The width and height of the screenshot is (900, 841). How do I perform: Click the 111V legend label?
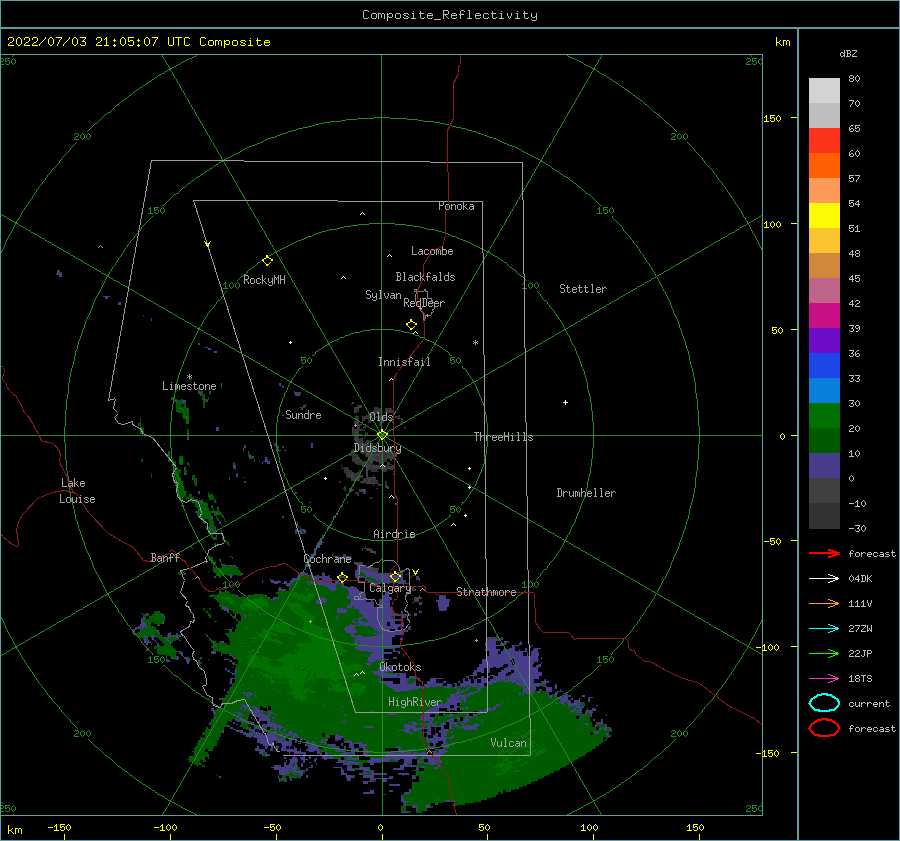(x=860, y=603)
